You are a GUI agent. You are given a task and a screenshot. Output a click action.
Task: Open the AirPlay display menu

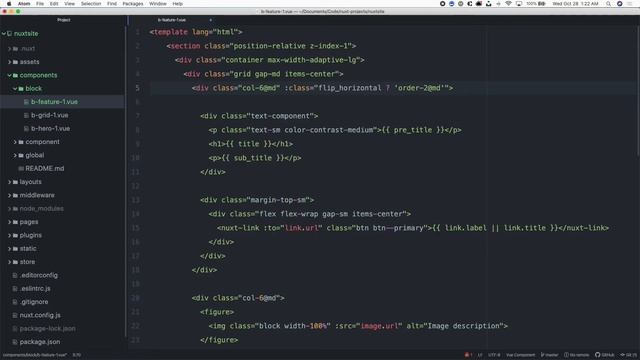coord(519,4)
